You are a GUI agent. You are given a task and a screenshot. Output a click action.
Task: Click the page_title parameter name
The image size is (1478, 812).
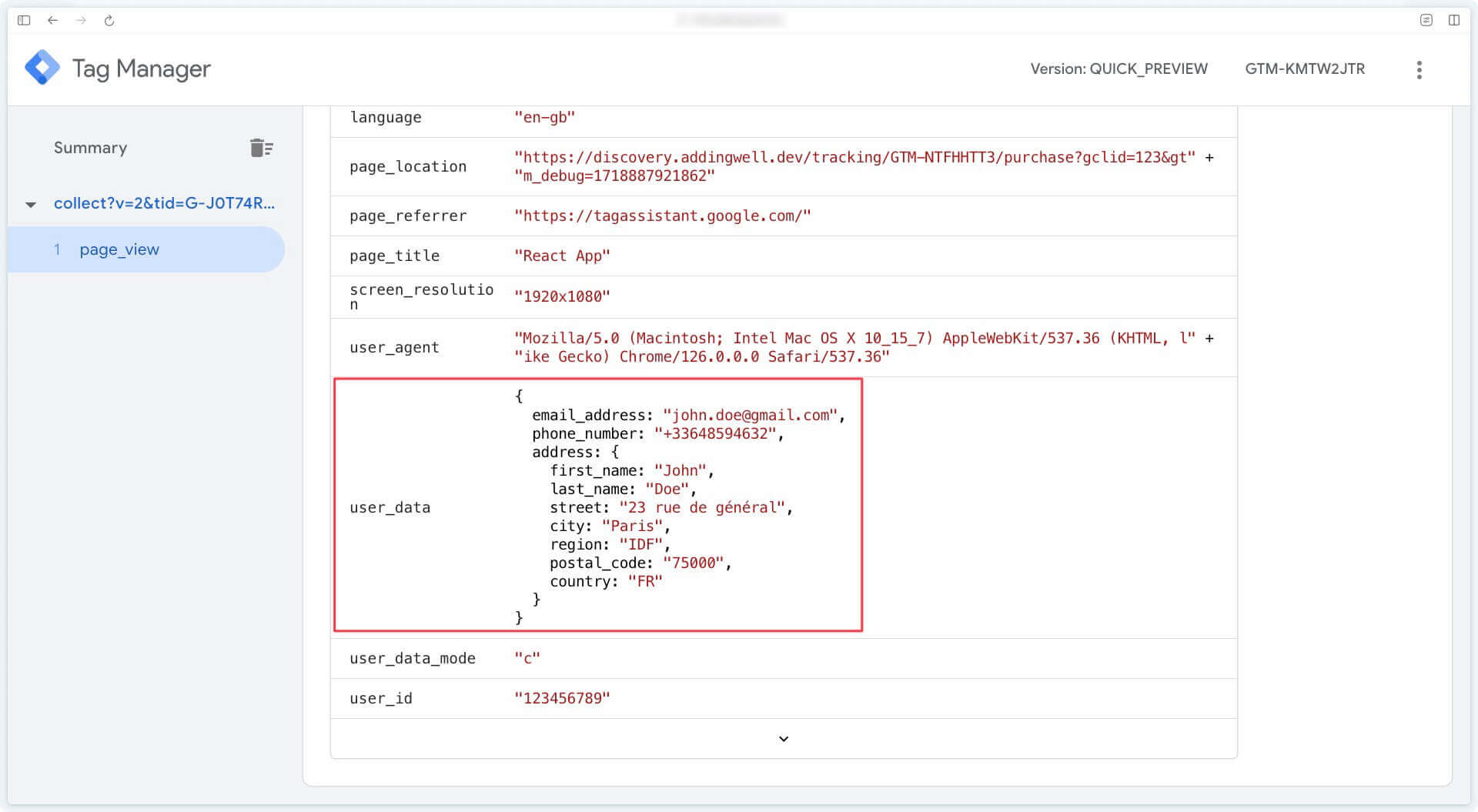point(394,256)
